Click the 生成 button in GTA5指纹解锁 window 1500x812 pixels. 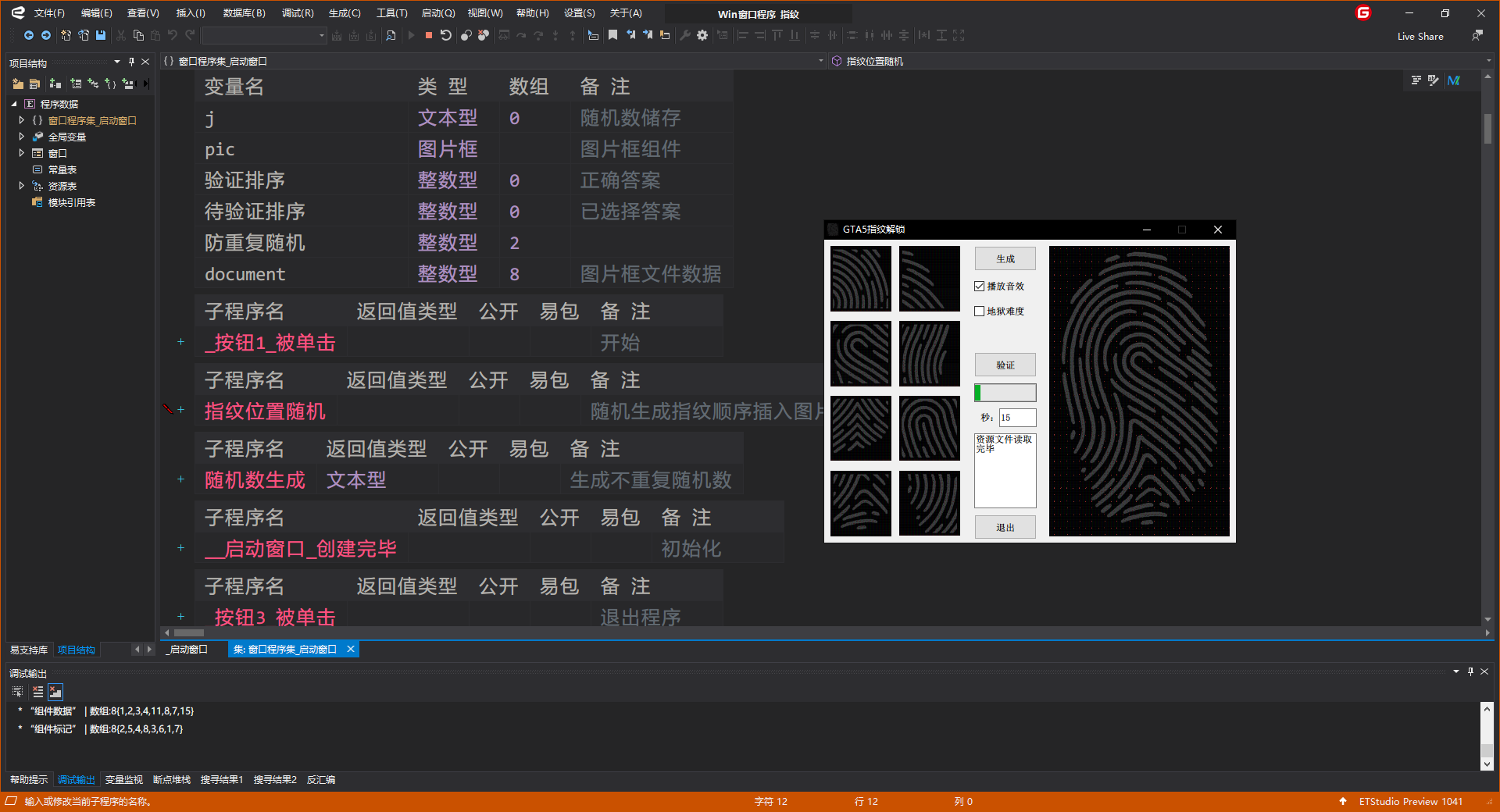click(x=1005, y=259)
